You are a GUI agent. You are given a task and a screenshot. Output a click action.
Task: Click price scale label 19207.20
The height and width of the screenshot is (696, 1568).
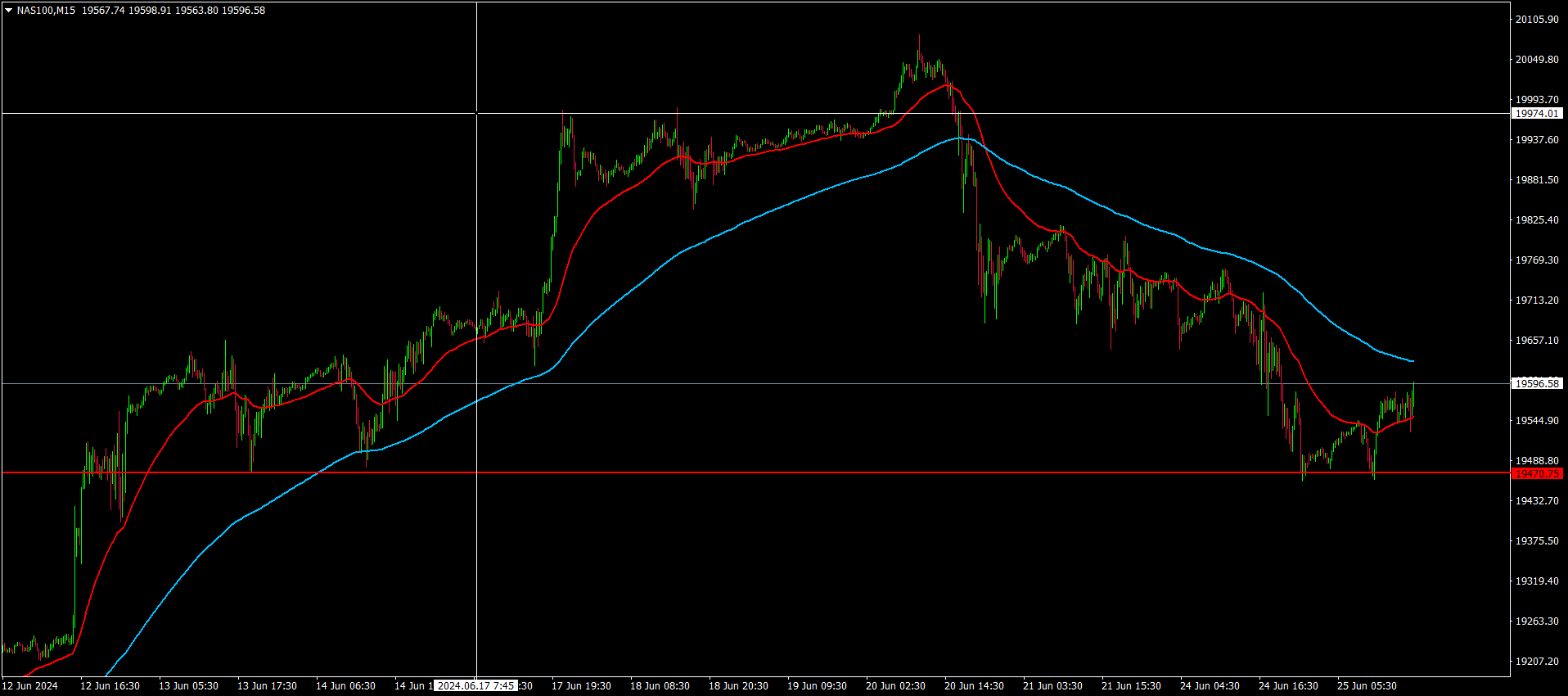[1537, 661]
